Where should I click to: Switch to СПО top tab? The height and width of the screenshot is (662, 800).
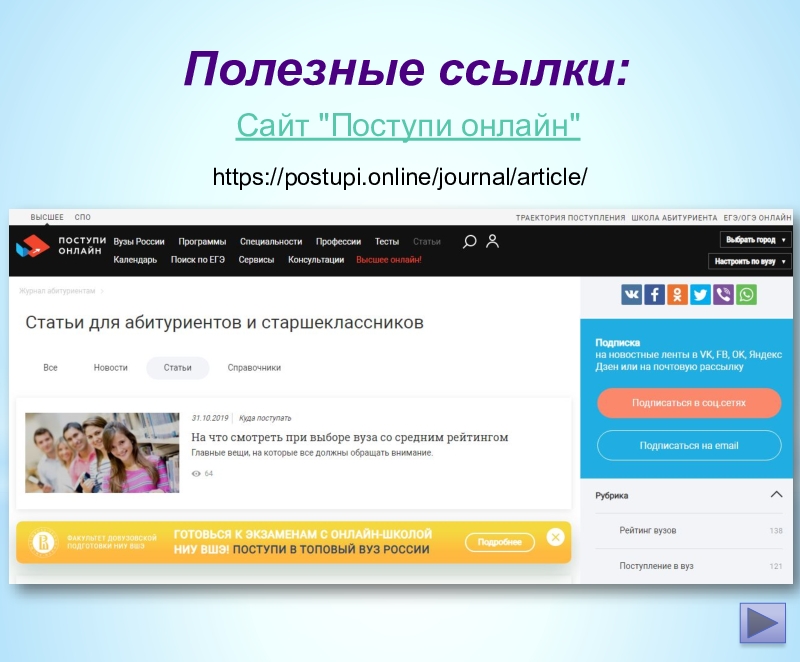[83, 217]
